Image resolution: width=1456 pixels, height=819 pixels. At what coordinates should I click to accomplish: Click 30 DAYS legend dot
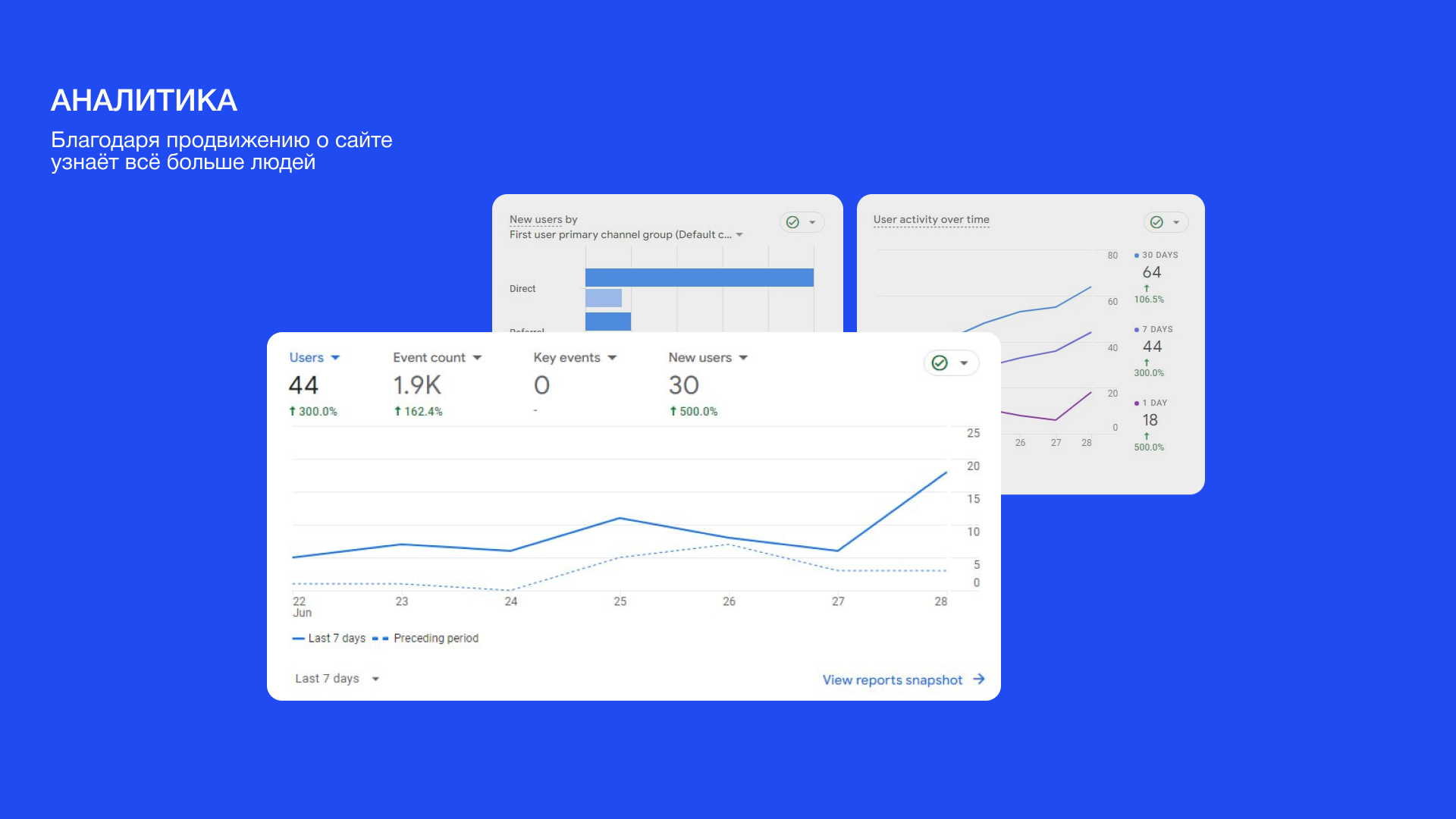pyautogui.click(x=1136, y=256)
